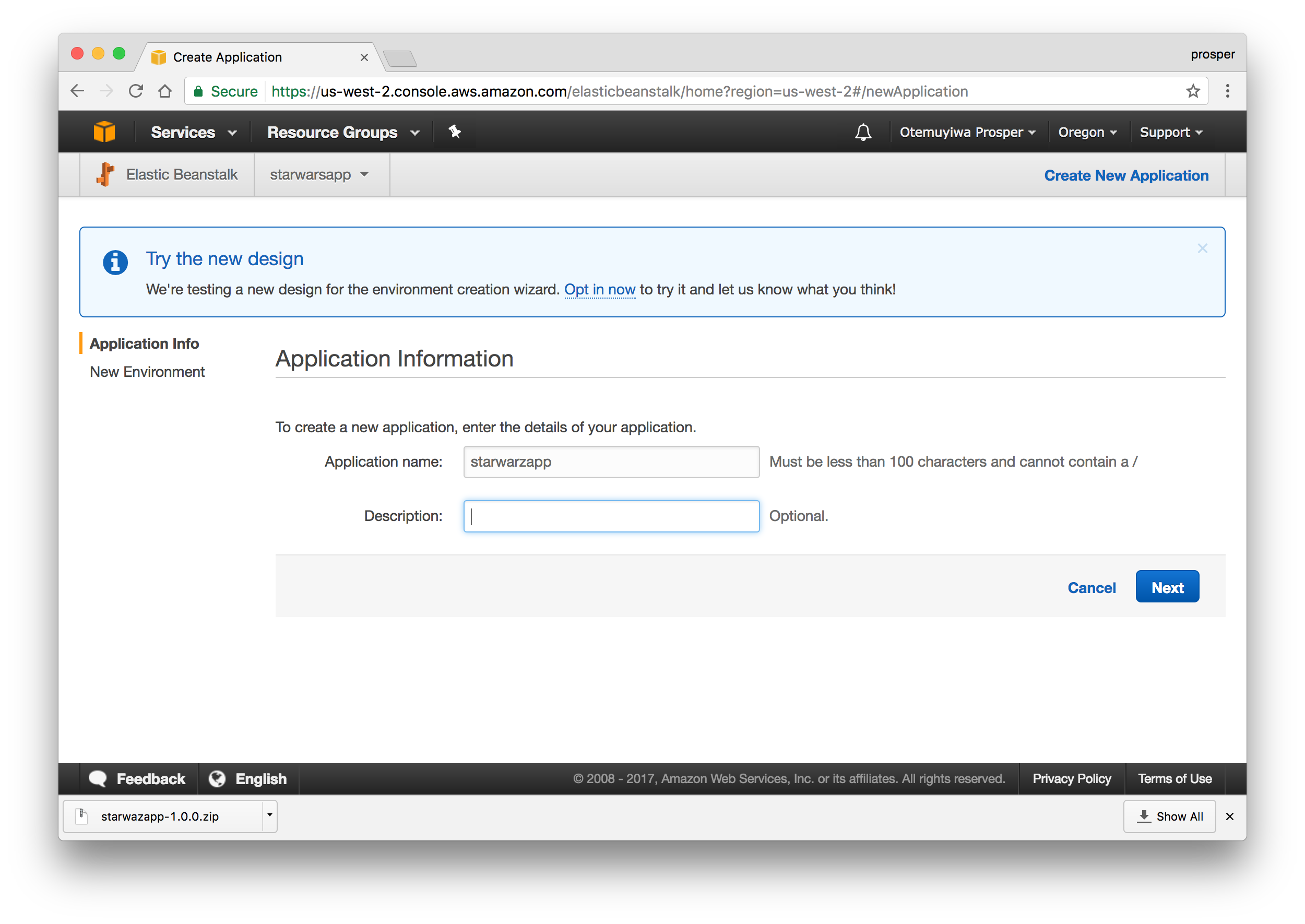Open the Support menu
Screen dimensions: 1305x924
pyautogui.click(x=1170, y=132)
